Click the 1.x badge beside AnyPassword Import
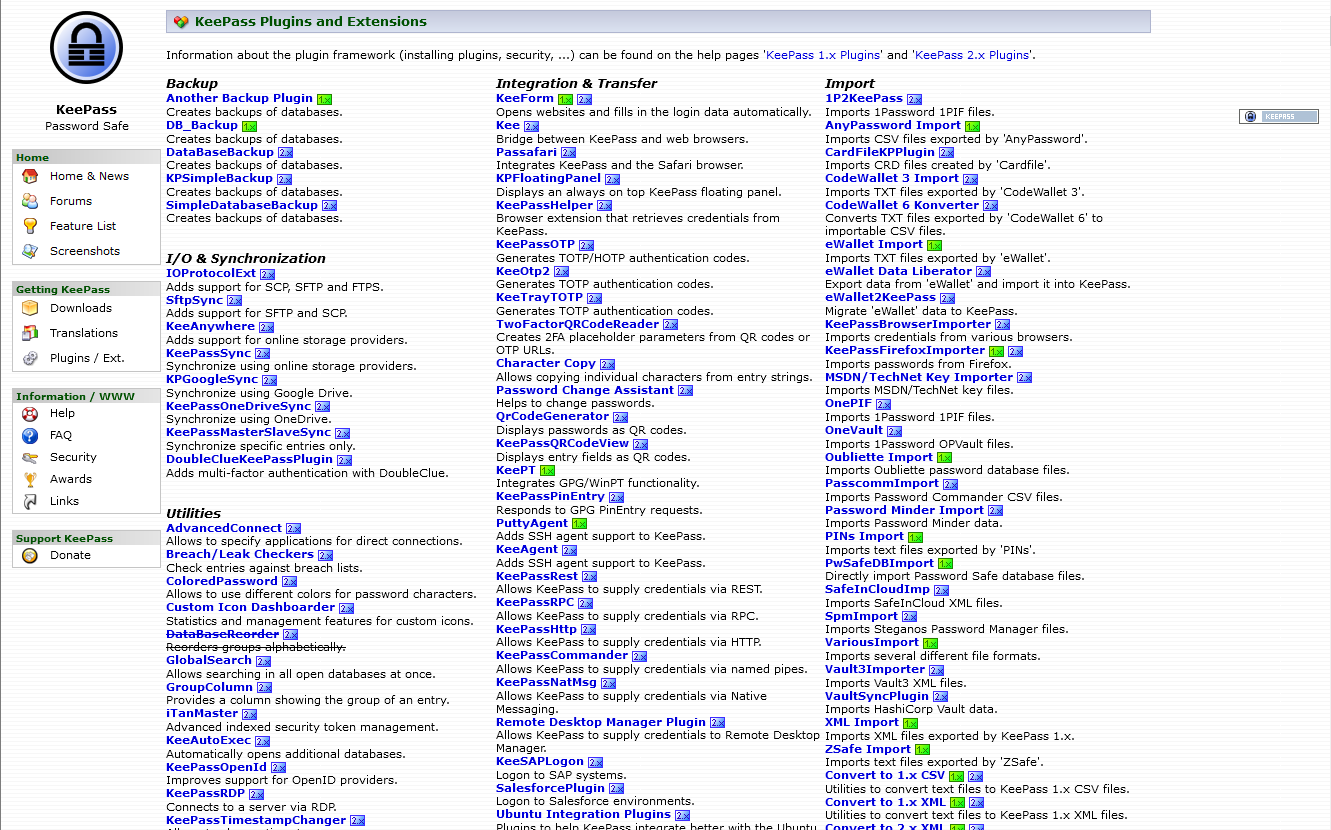 pos(972,126)
